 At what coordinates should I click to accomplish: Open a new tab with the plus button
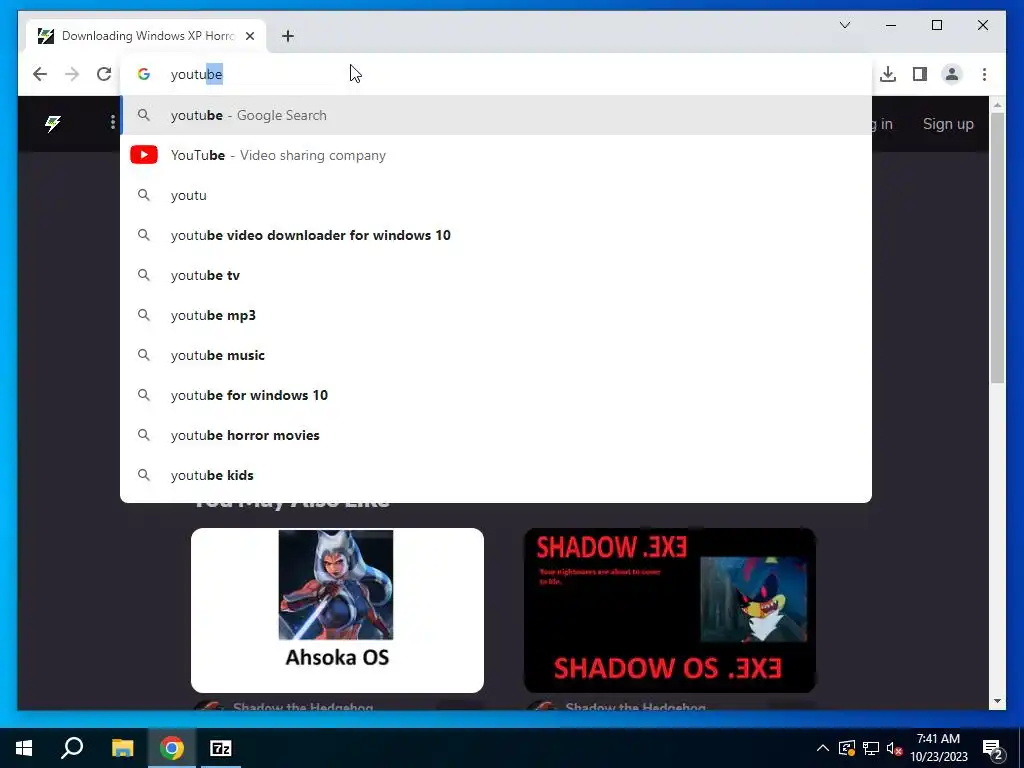288,36
